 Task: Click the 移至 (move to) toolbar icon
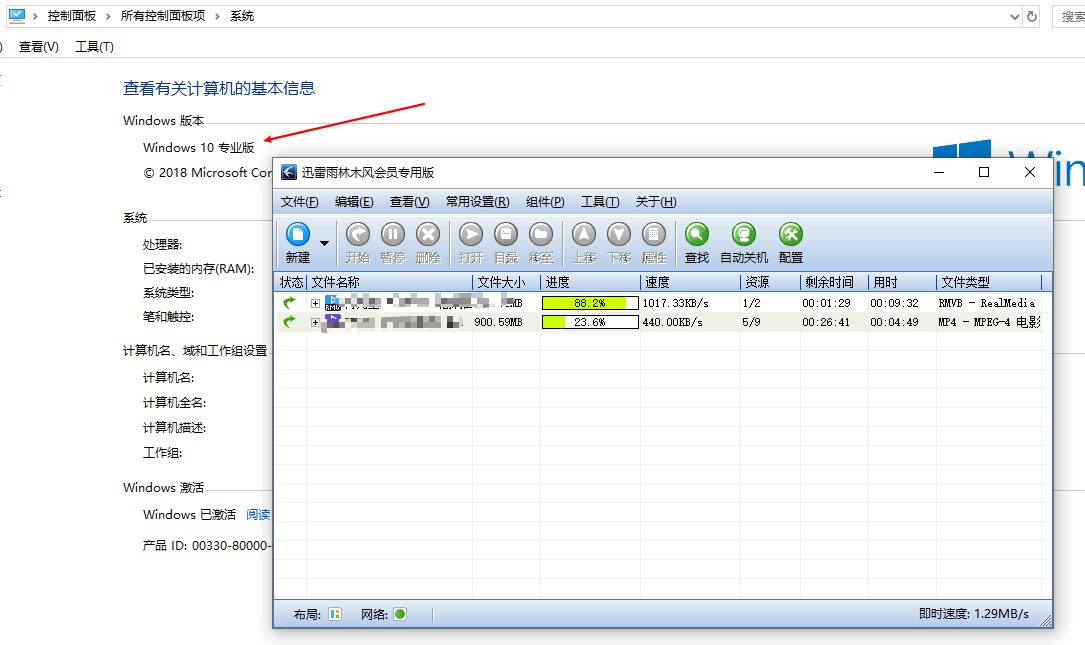coord(540,235)
